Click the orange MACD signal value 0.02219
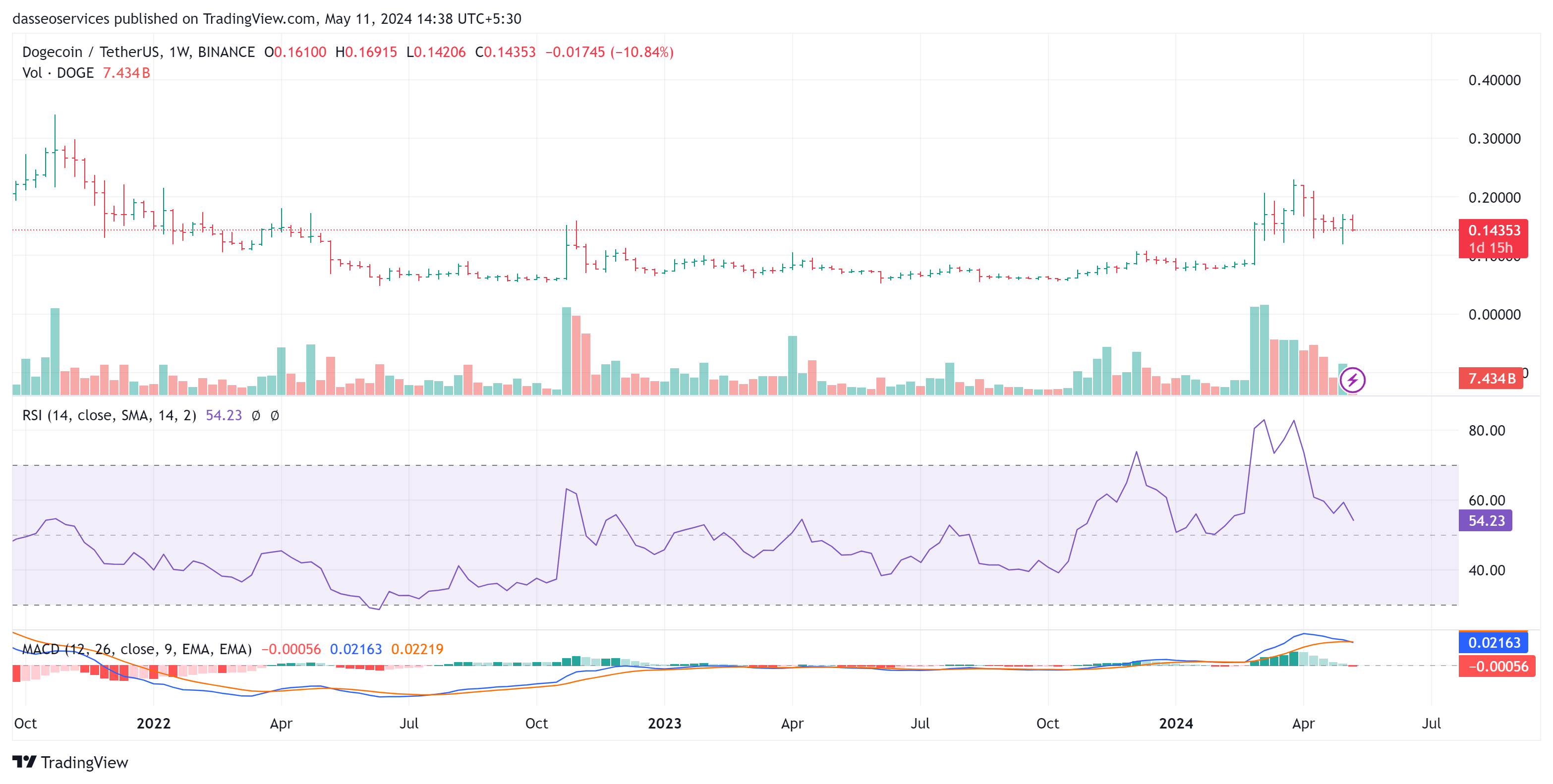This screenshot has height=784, width=1553. (x=417, y=649)
